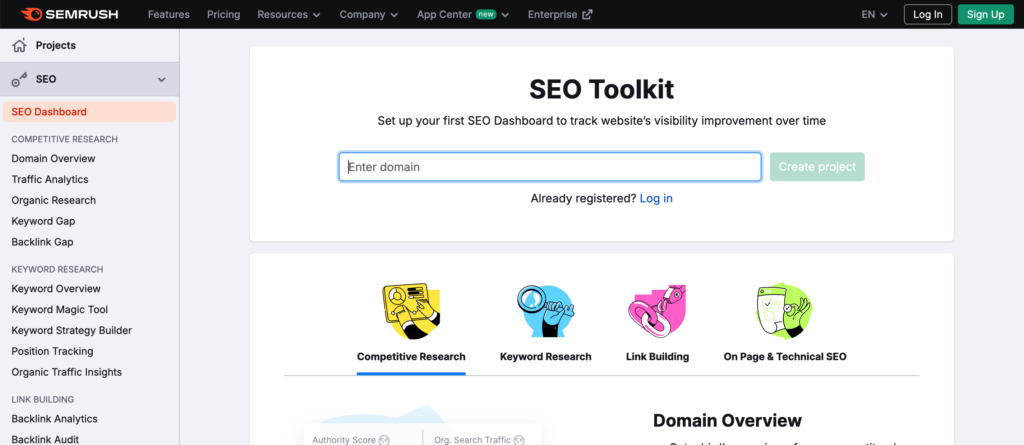
Task: Switch to the Keyword Research tab
Action: pos(545,357)
